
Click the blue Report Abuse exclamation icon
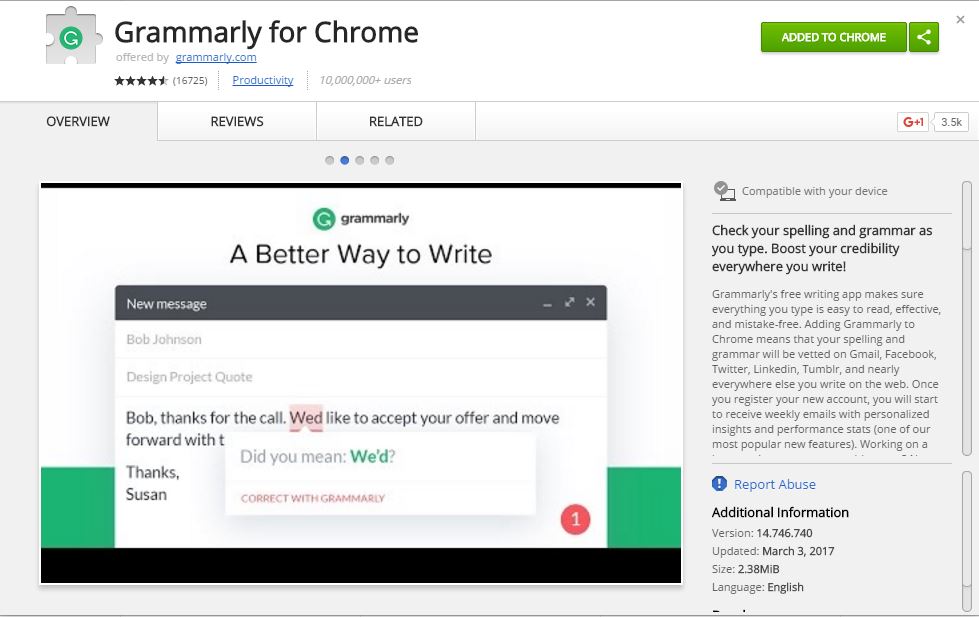click(x=719, y=483)
